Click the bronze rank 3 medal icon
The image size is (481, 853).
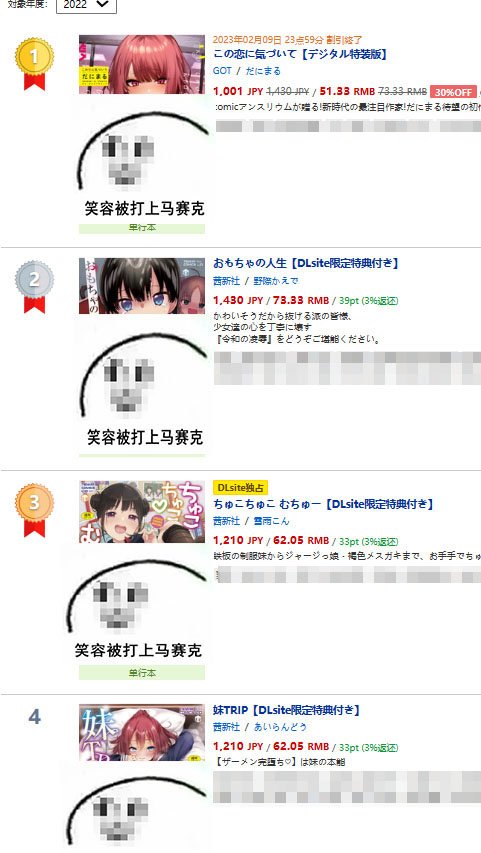tap(34, 510)
